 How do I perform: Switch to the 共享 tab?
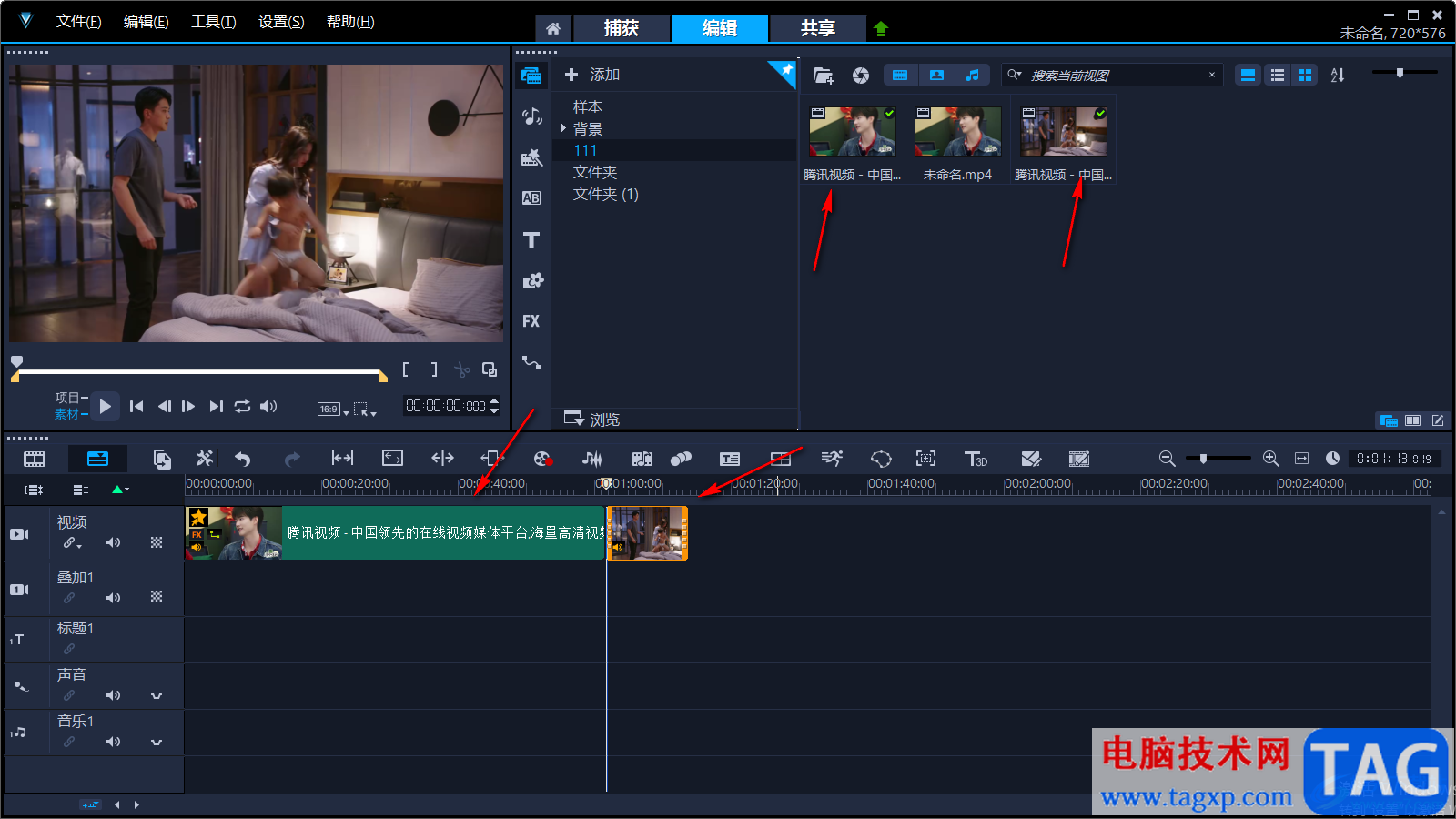click(x=818, y=28)
